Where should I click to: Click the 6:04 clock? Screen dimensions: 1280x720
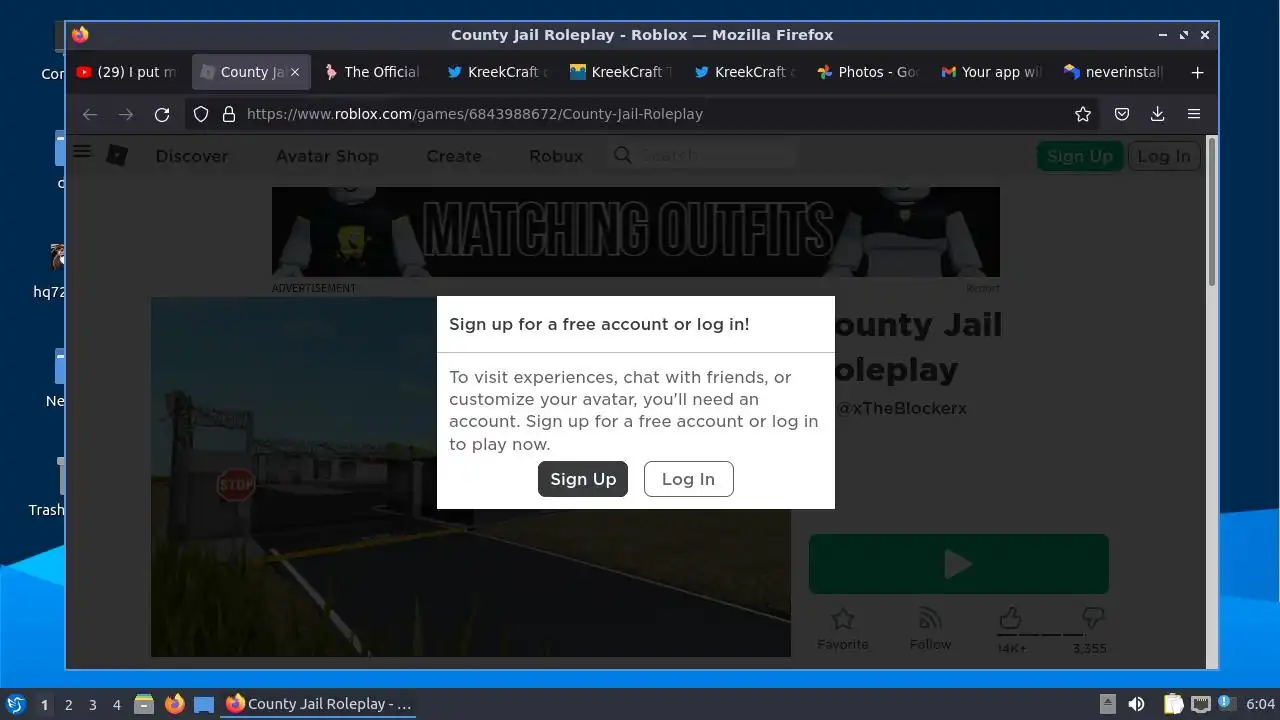coord(1261,704)
